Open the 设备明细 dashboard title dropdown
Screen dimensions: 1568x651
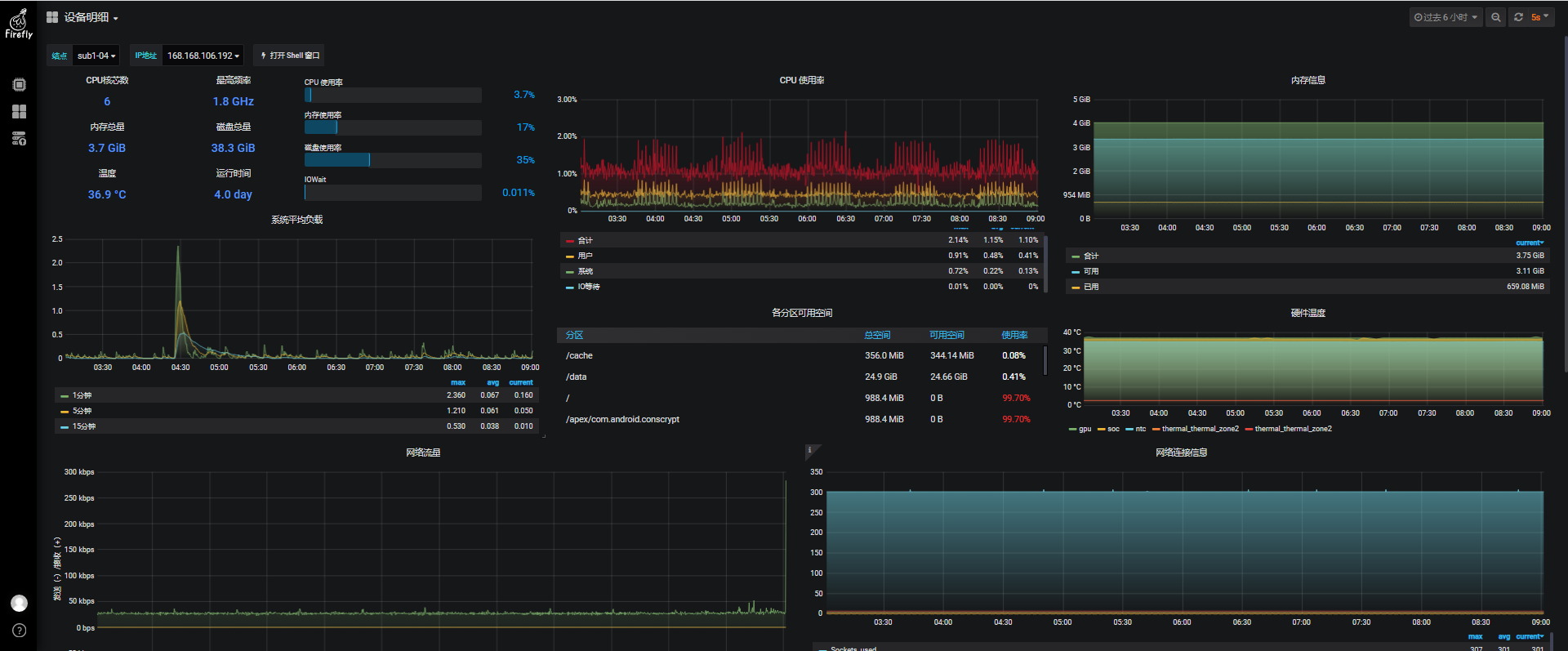pos(91,17)
